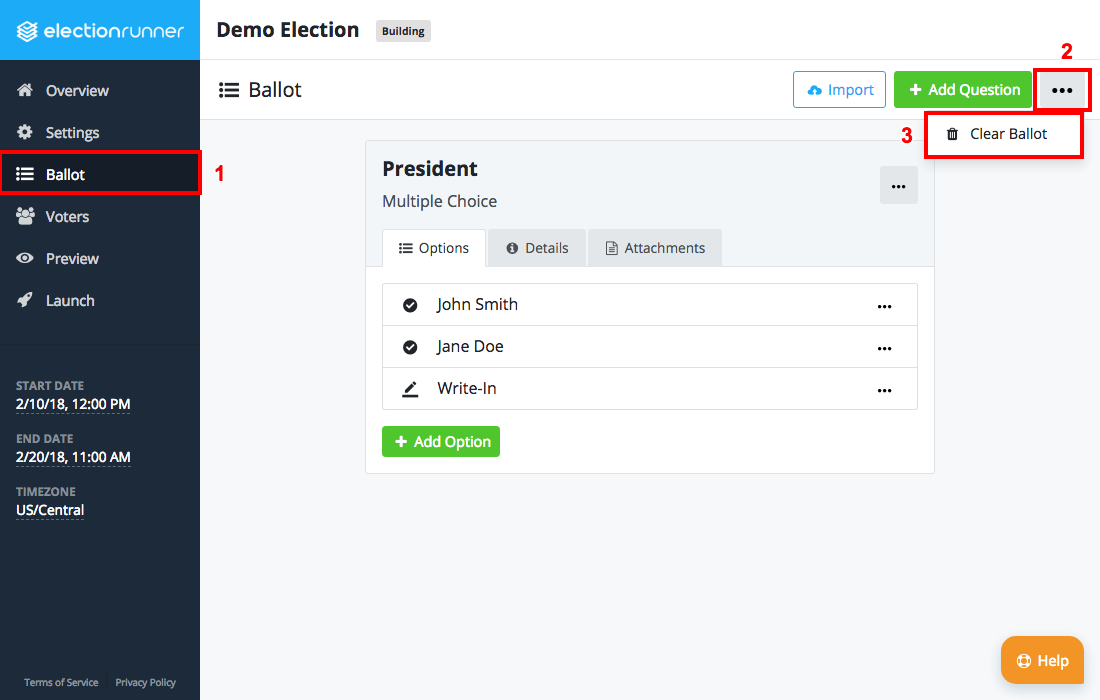Viewport: 1100px width, 700px height.
Task: Switch to the Details tab
Action: tap(537, 247)
